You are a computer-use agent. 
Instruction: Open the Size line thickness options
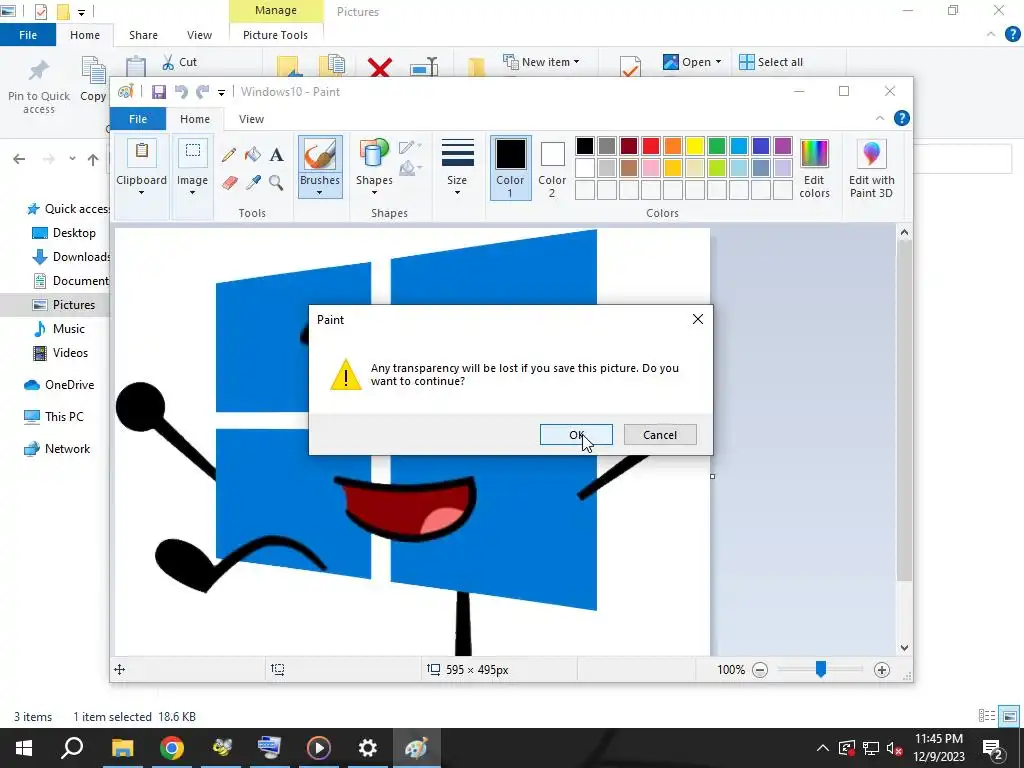[x=457, y=167]
